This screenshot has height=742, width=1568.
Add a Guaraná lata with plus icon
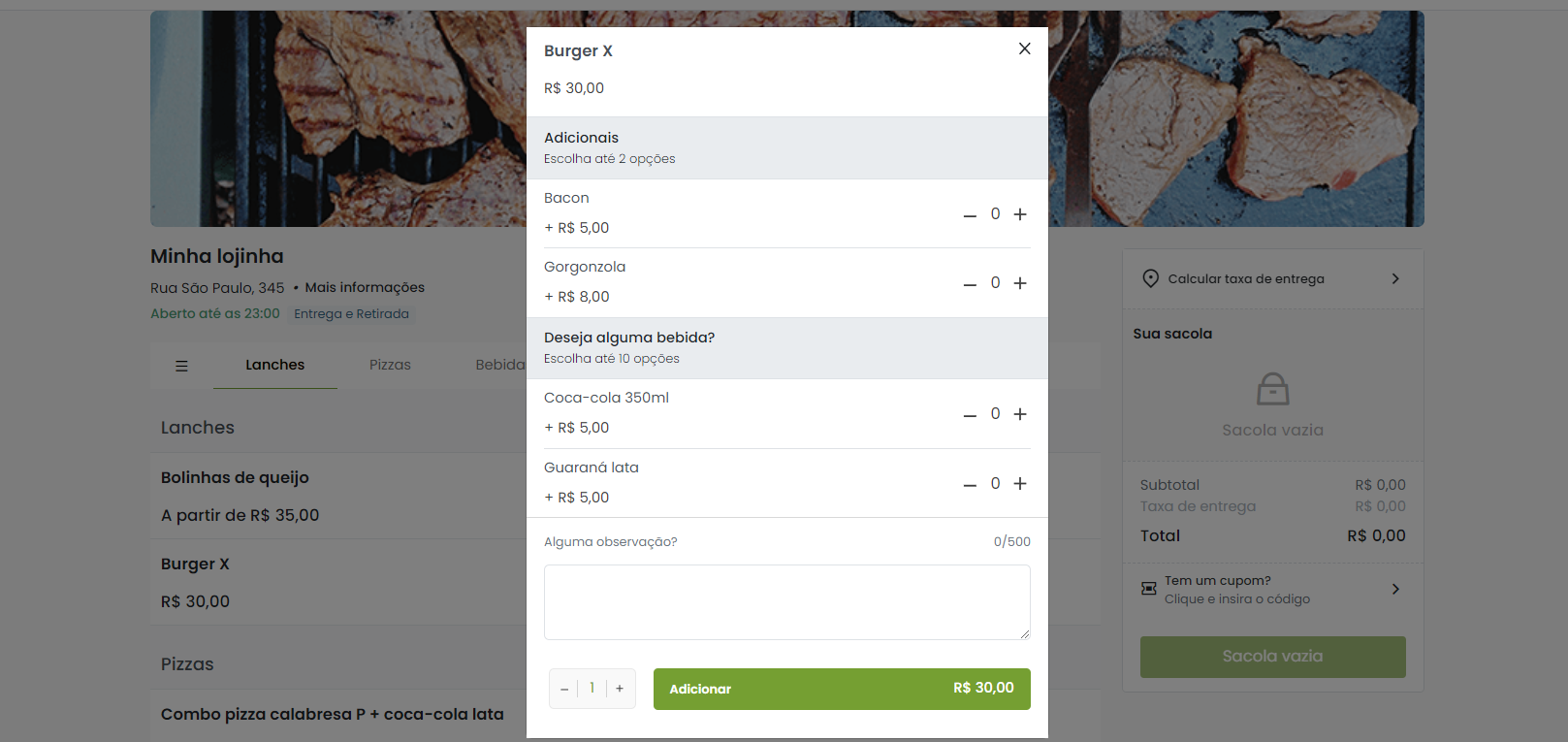[1020, 484]
